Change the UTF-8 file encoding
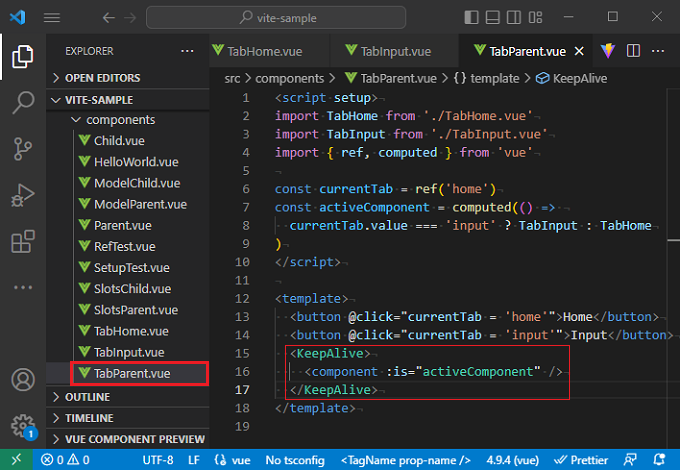The height and width of the screenshot is (470, 680). [158, 460]
